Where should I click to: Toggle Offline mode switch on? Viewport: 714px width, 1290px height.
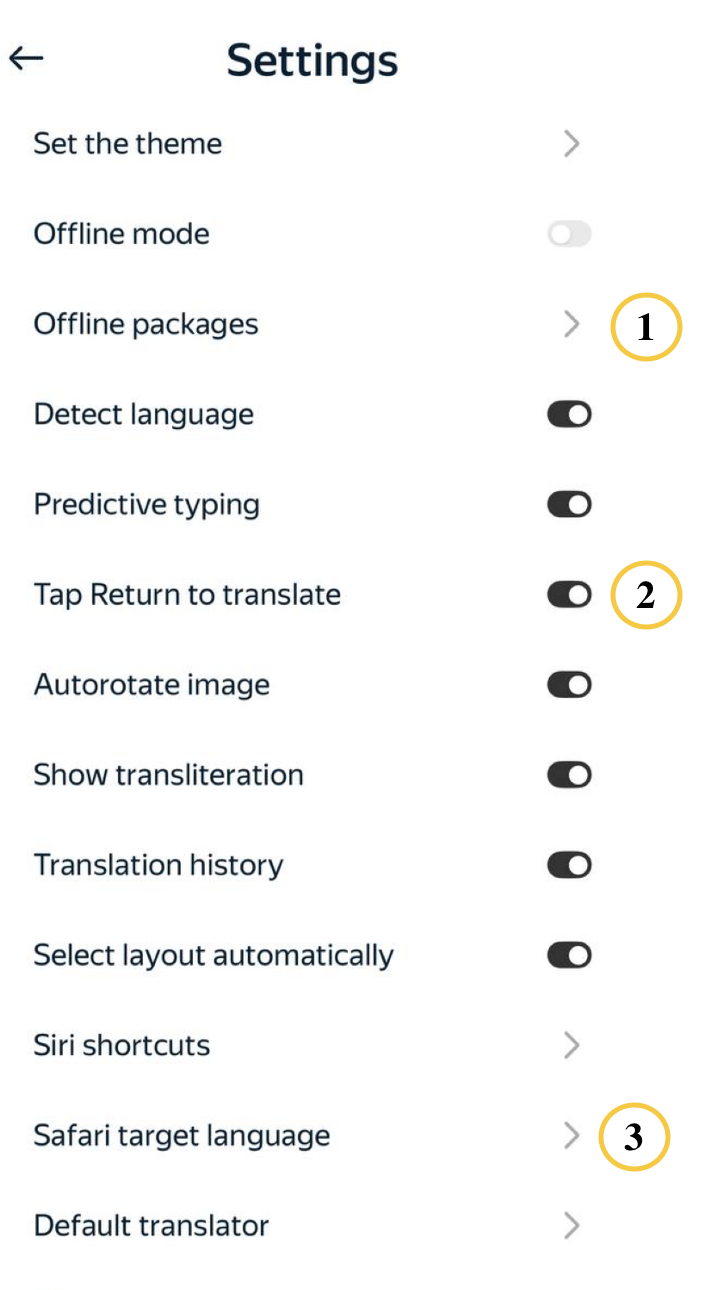tap(569, 234)
